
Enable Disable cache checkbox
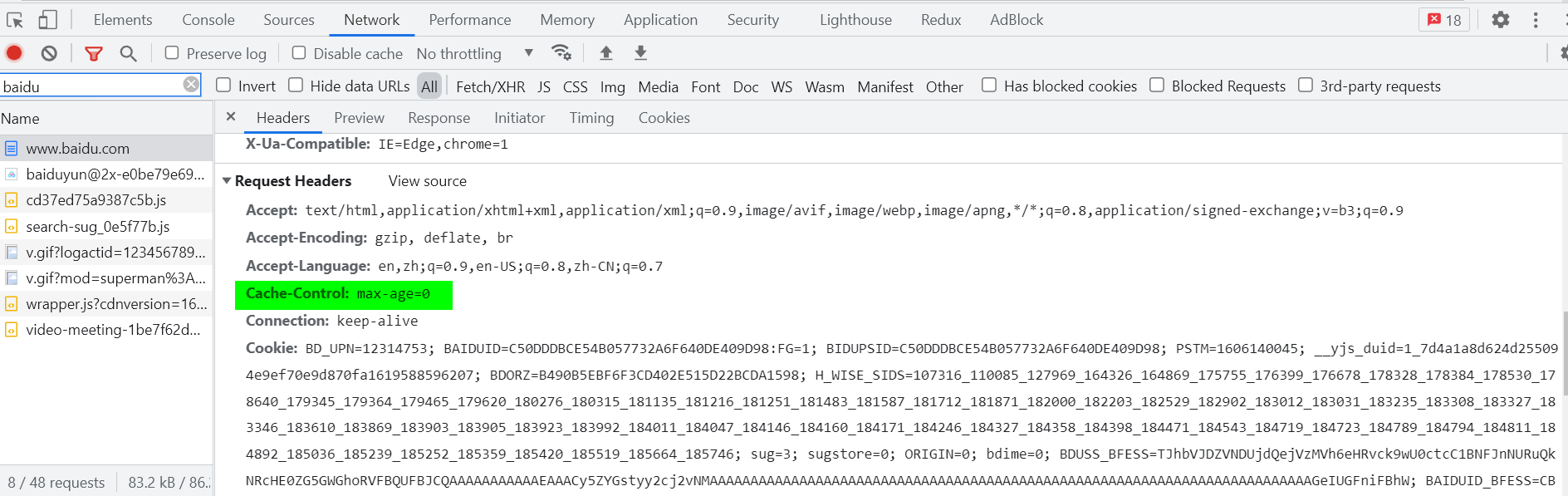click(299, 53)
